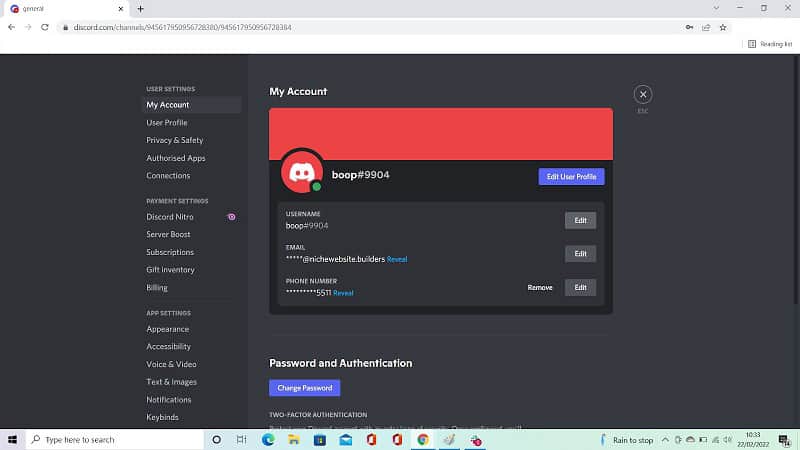
Task: Click the site lock icon
Action: 65,28
